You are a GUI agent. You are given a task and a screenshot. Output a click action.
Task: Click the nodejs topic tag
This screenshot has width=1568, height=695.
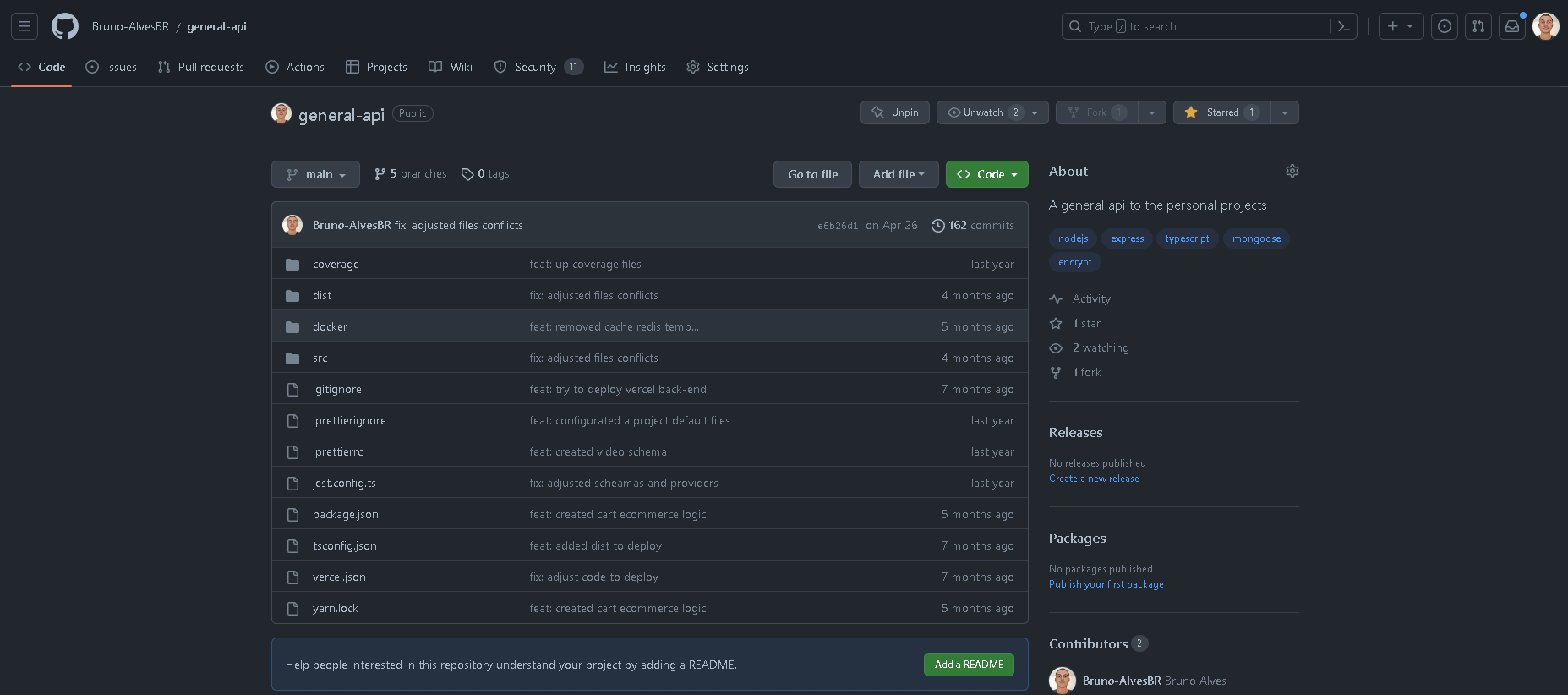[x=1073, y=238]
